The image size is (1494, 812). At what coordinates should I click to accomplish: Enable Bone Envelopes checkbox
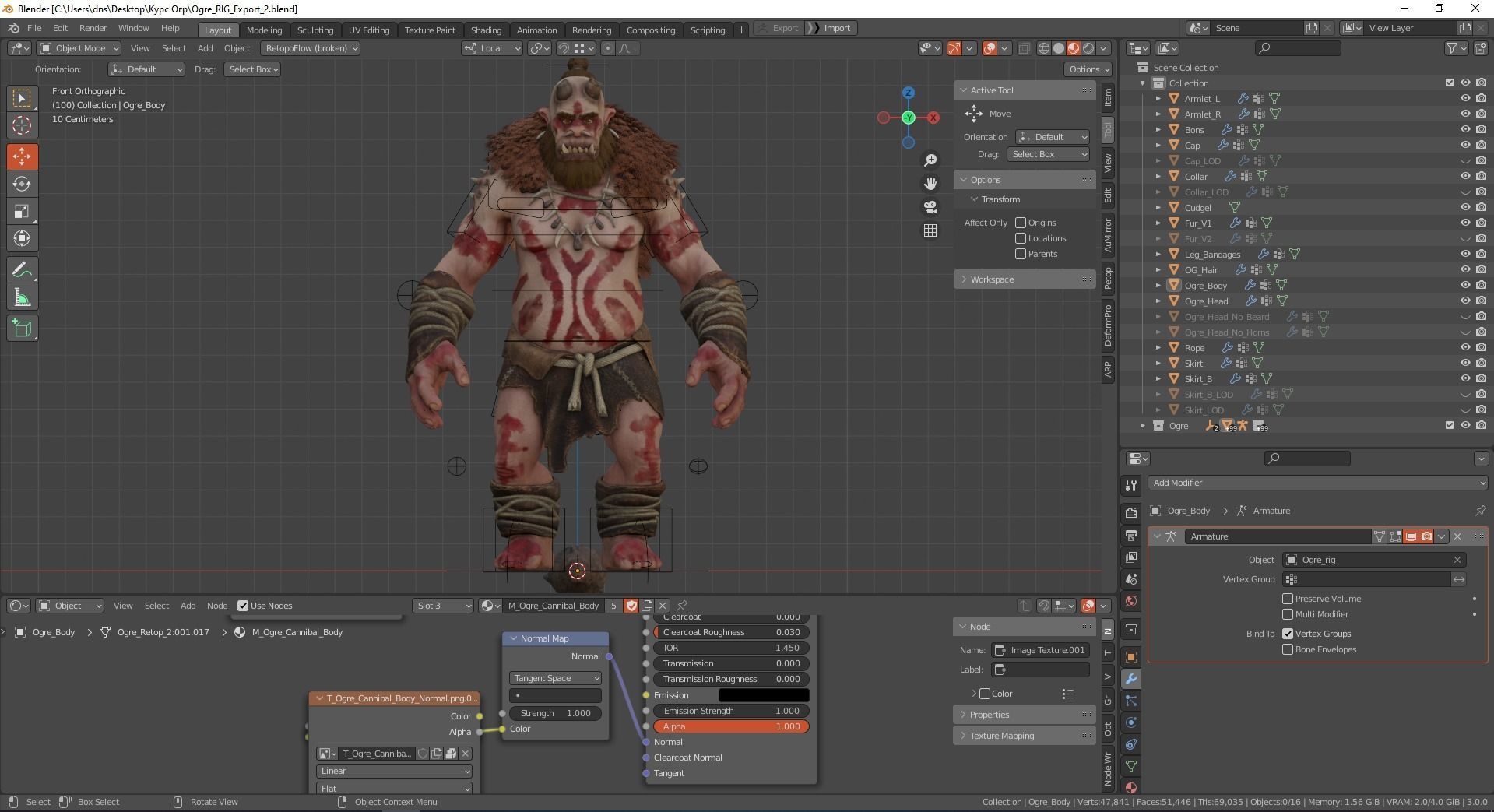click(1288, 649)
